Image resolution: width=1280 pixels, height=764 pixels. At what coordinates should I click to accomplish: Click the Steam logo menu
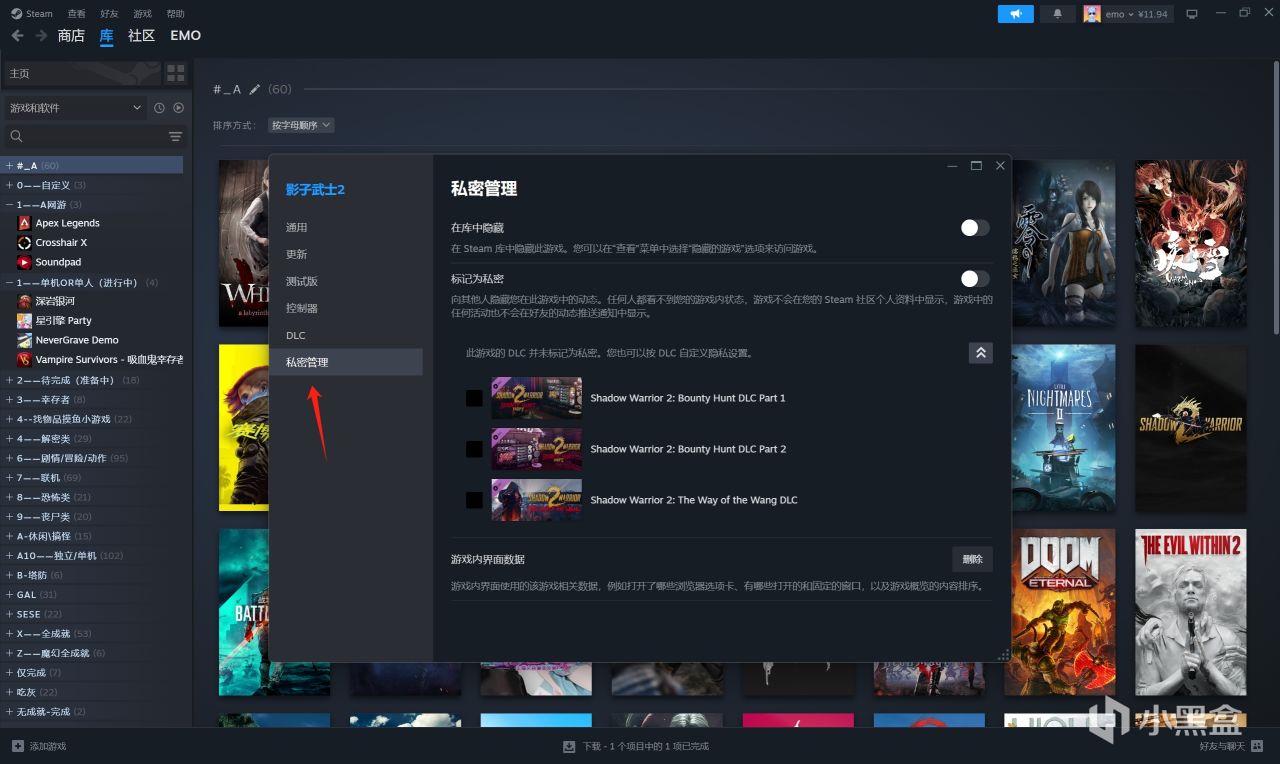(32, 14)
